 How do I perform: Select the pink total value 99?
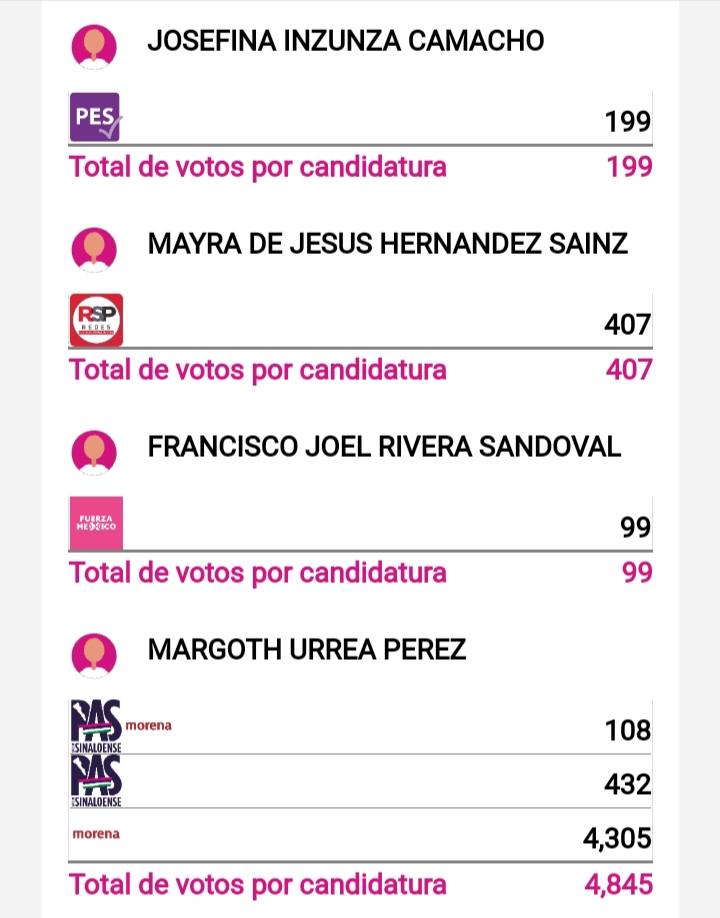(x=636, y=572)
